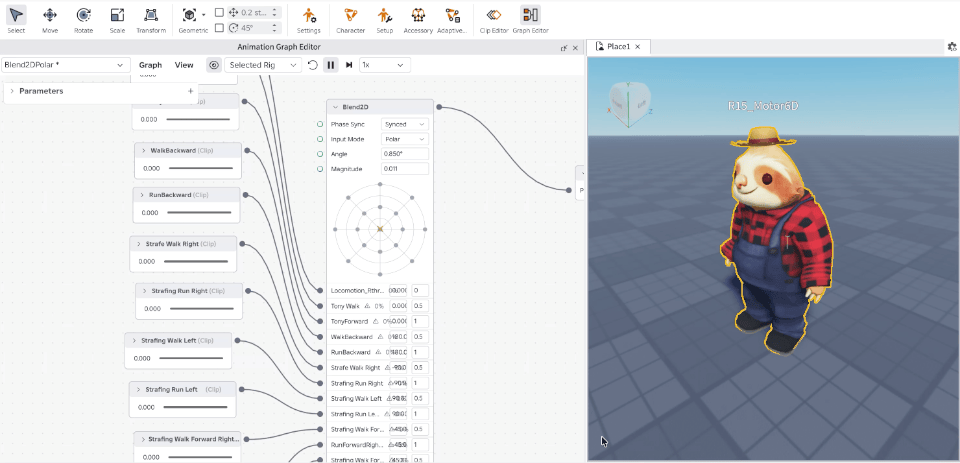960x463 pixels.
Task: Open the View menu
Action: coord(184,65)
